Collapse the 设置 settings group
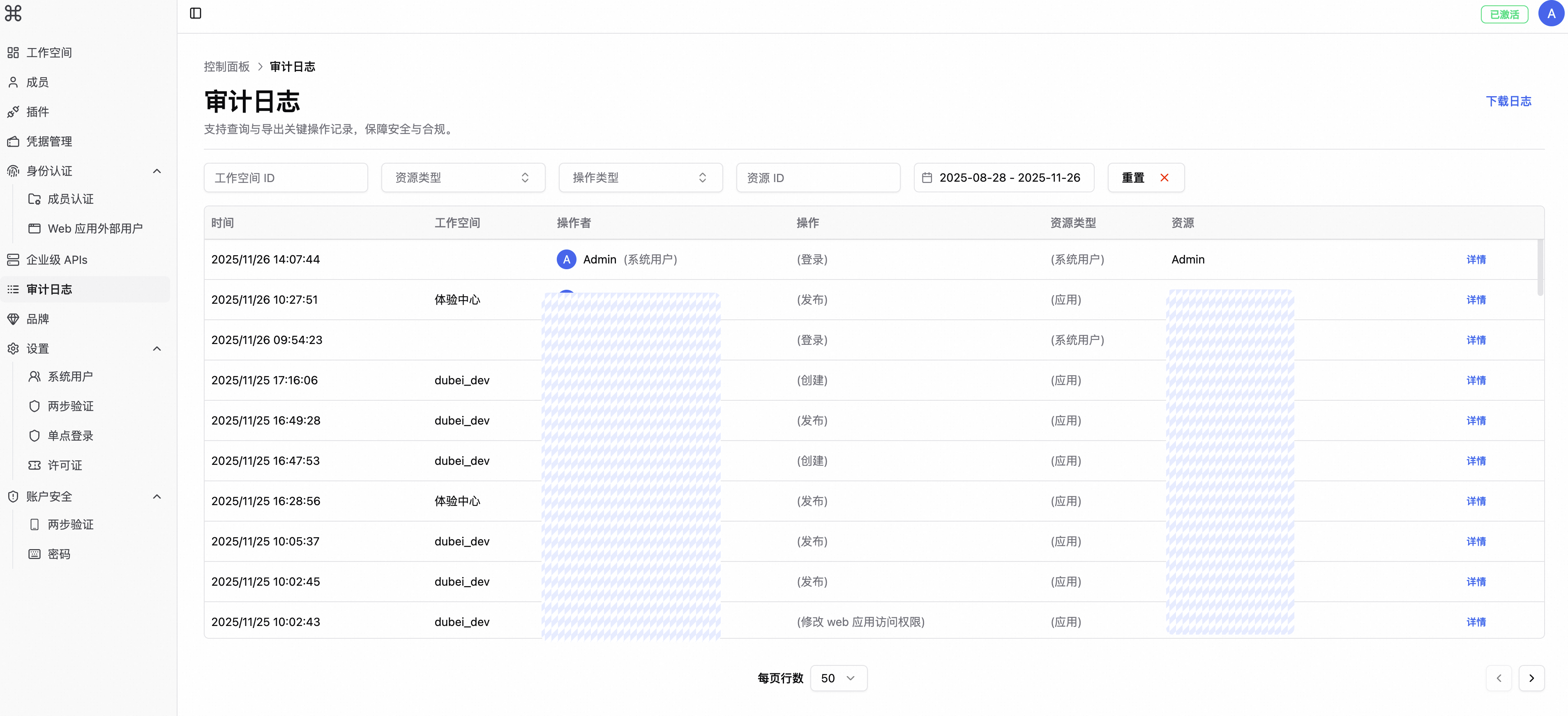Screen dimensions: 1568x716 click(157, 349)
